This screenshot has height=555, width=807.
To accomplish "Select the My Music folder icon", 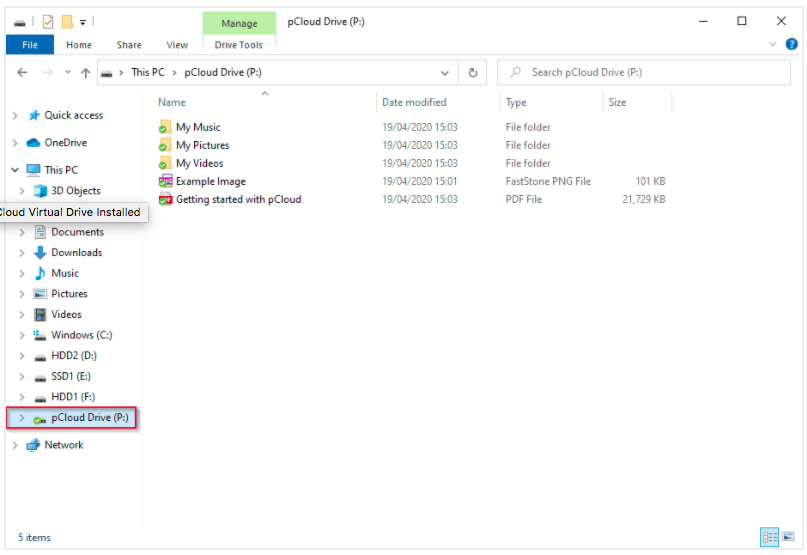I will (165, 127).
